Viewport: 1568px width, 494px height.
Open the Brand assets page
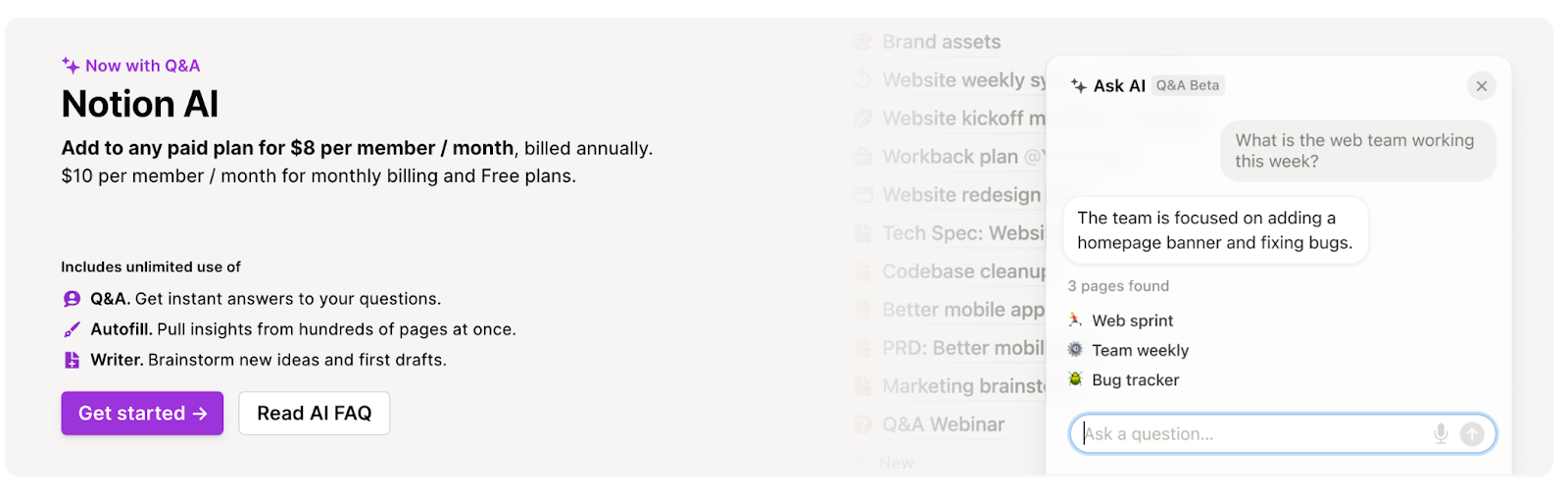pyautogui.click(x=941, y=42)
